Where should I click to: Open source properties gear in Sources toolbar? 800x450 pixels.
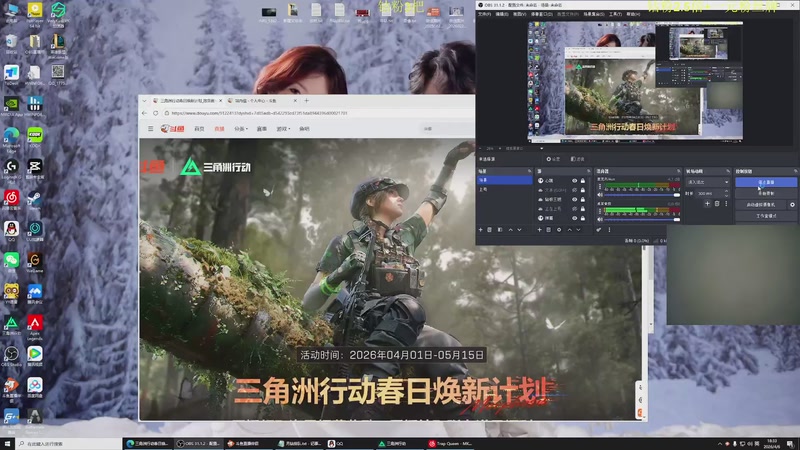559,230
